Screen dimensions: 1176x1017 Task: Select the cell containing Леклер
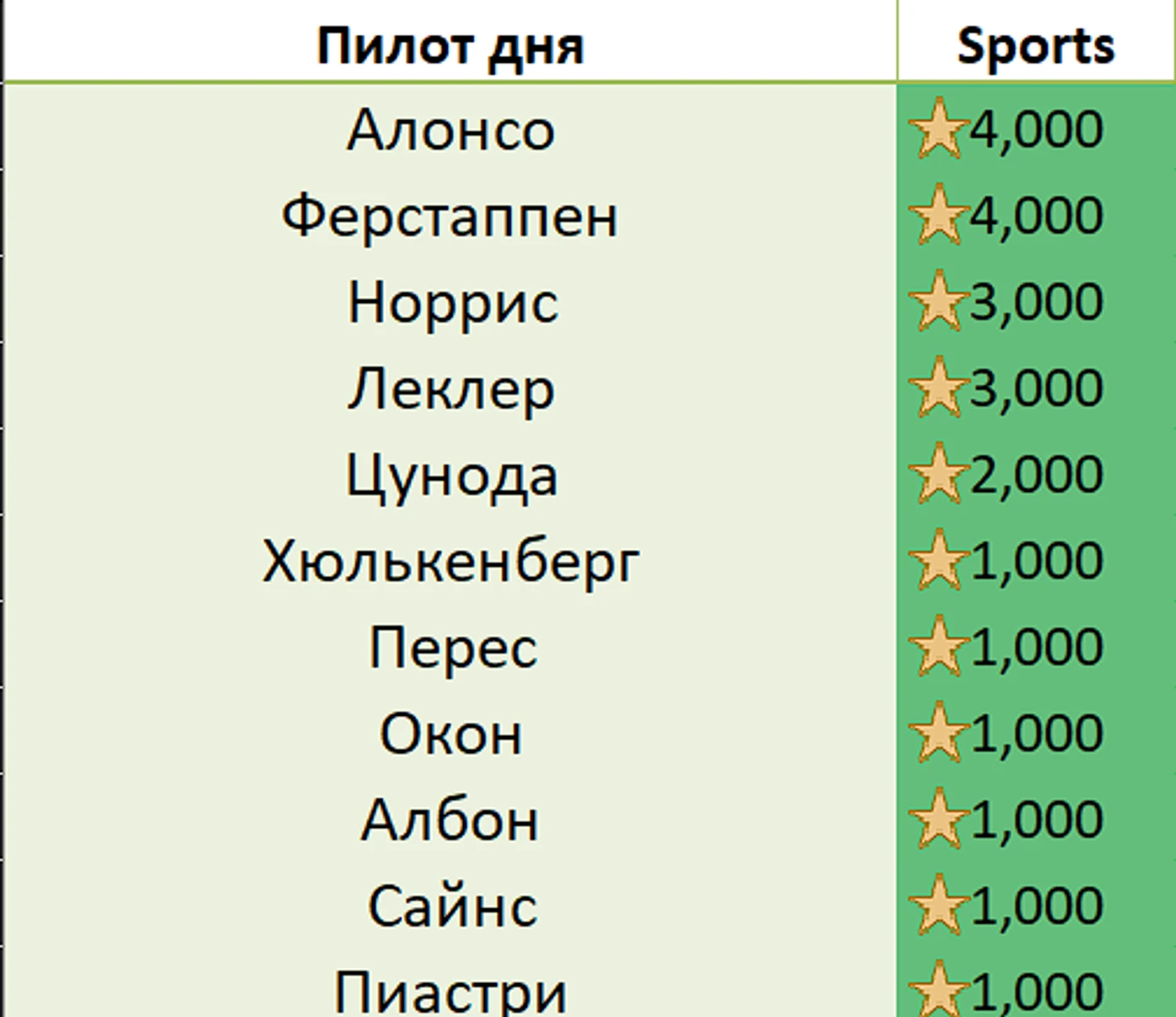point(450,389)
